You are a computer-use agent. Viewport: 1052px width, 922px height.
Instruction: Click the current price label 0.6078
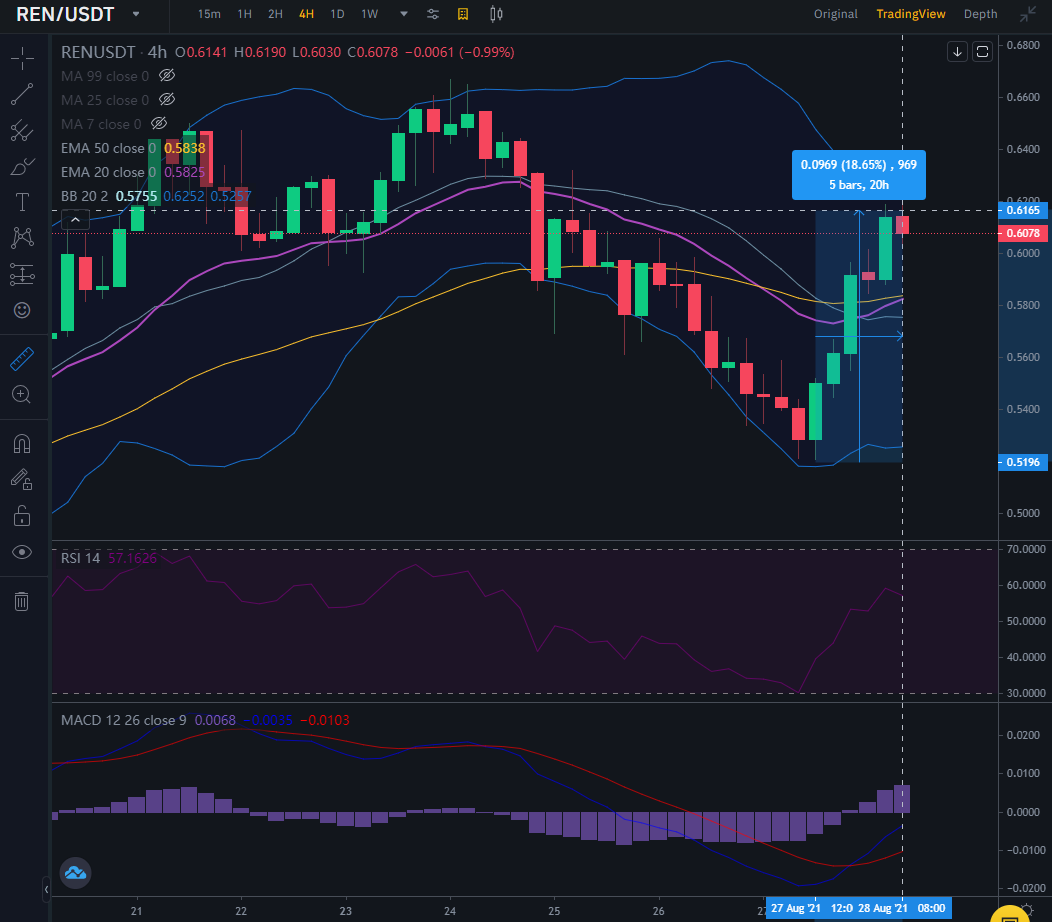coord(1023,233)
